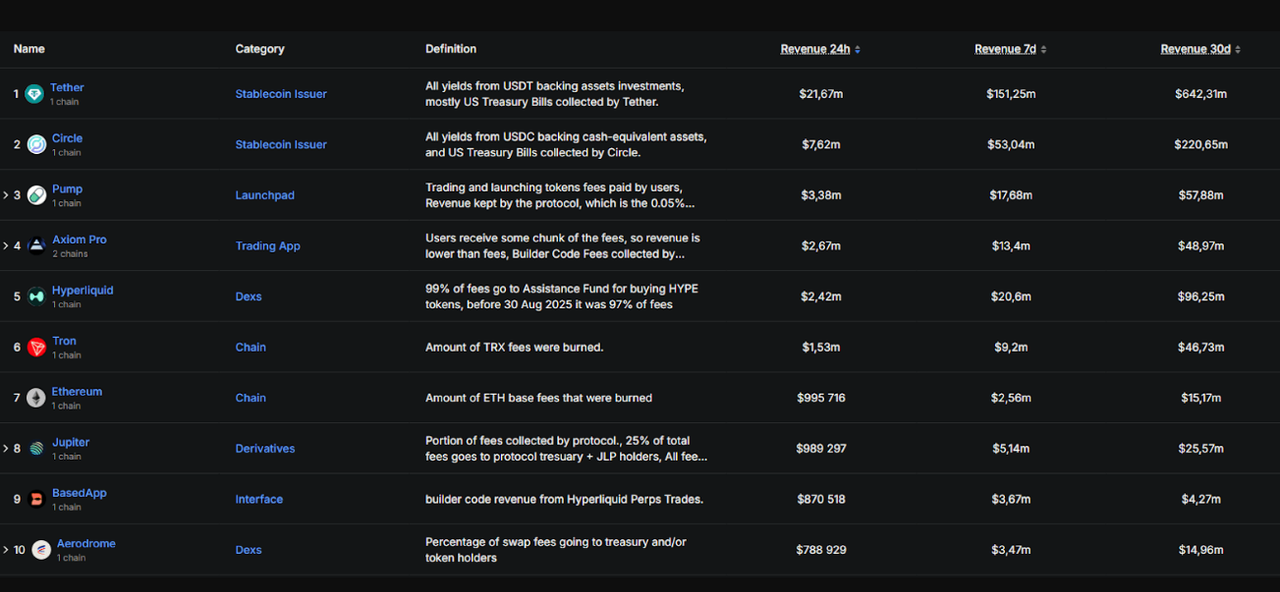Open the Derivatives category link

pos(265,449)
